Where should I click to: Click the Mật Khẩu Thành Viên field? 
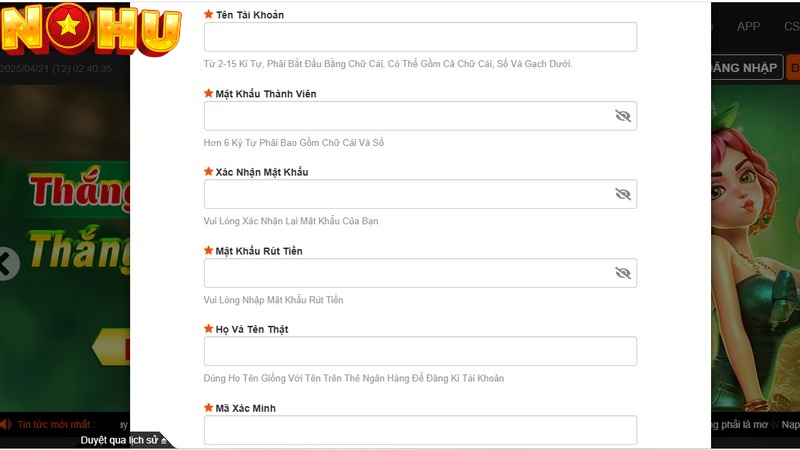point(420,116)
